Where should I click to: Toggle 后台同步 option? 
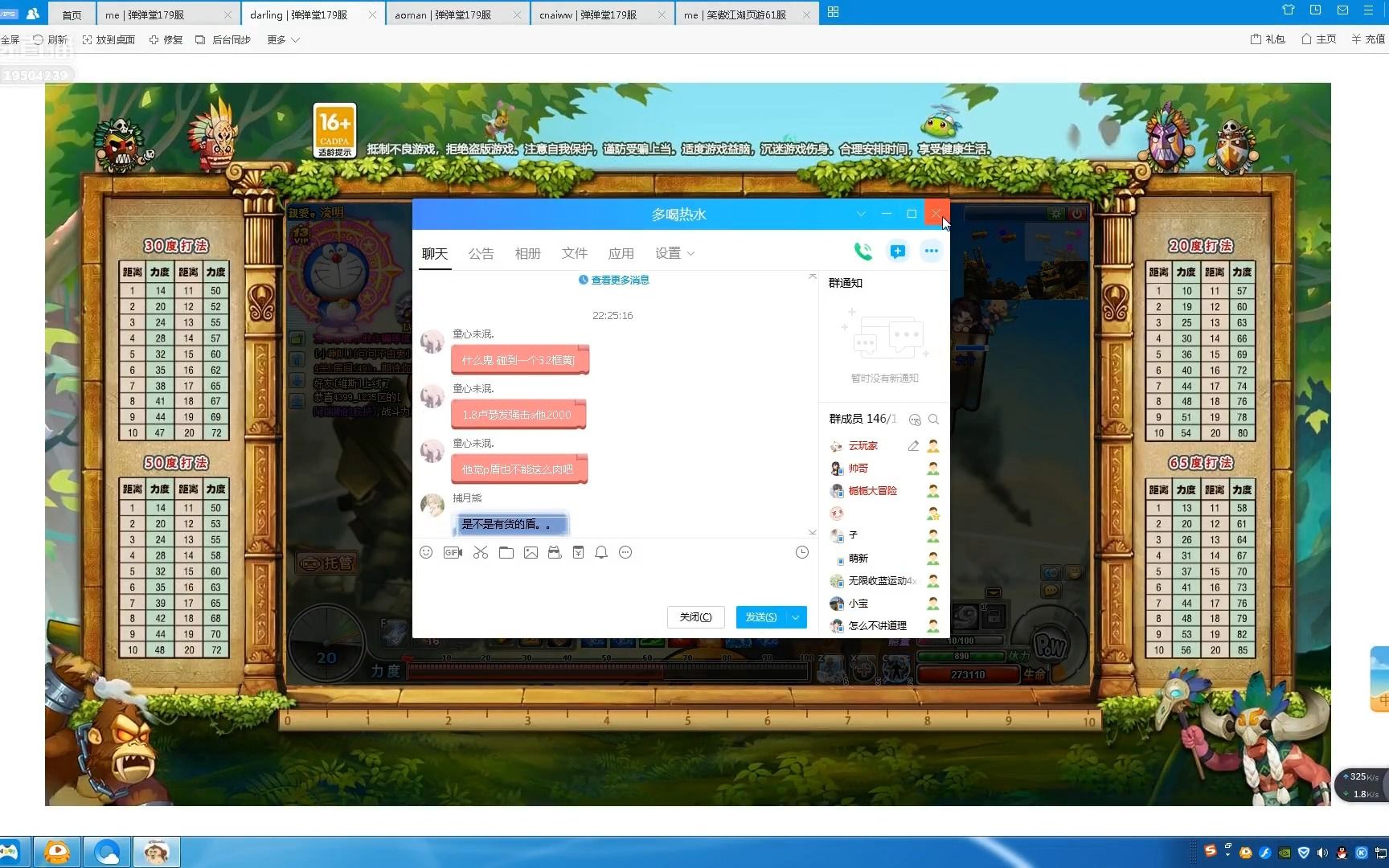tap(223, 39)
